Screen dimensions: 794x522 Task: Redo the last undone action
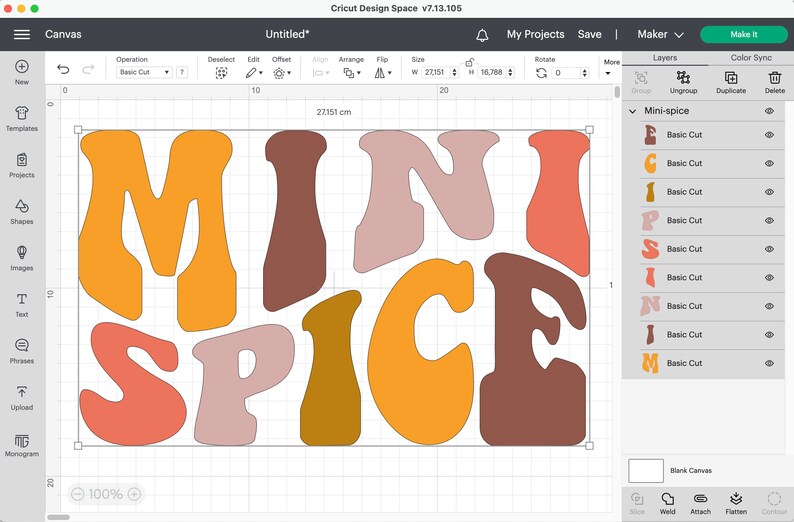click(88, 69)
